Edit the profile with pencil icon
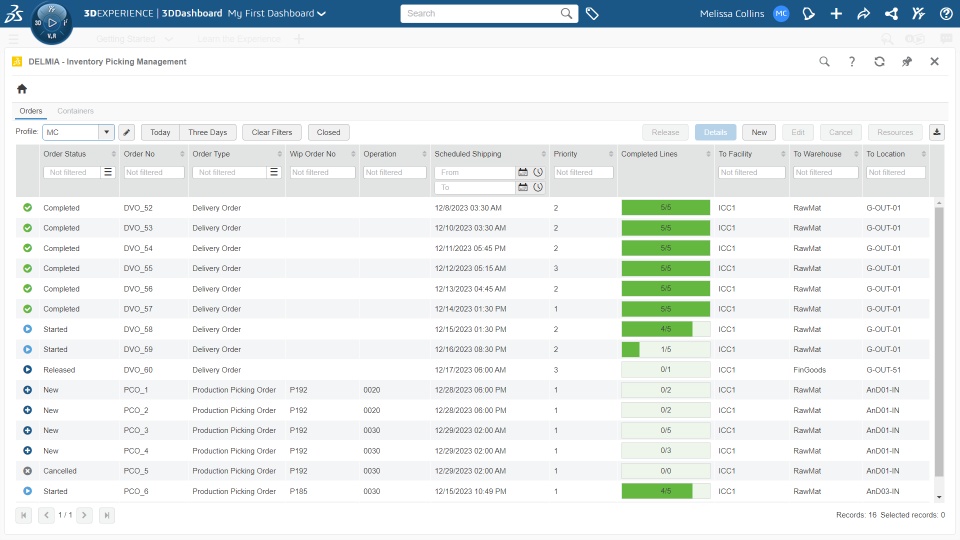Image resolution: width=960 pixels, height=540 pixels. pyautogui.click(x=127, y=132)
